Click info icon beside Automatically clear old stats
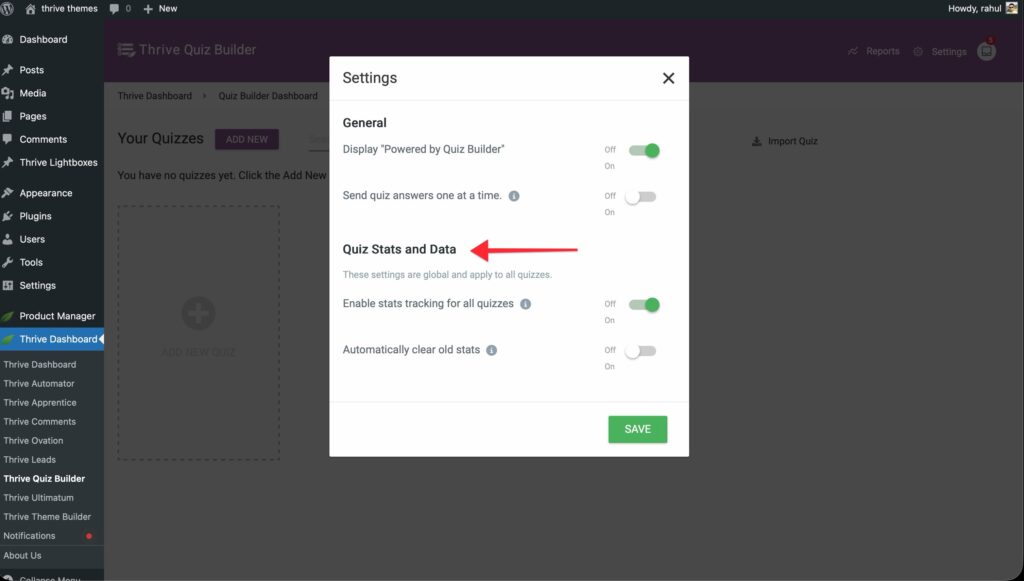Screen dimensions: 1024x581 click(492, 351)
